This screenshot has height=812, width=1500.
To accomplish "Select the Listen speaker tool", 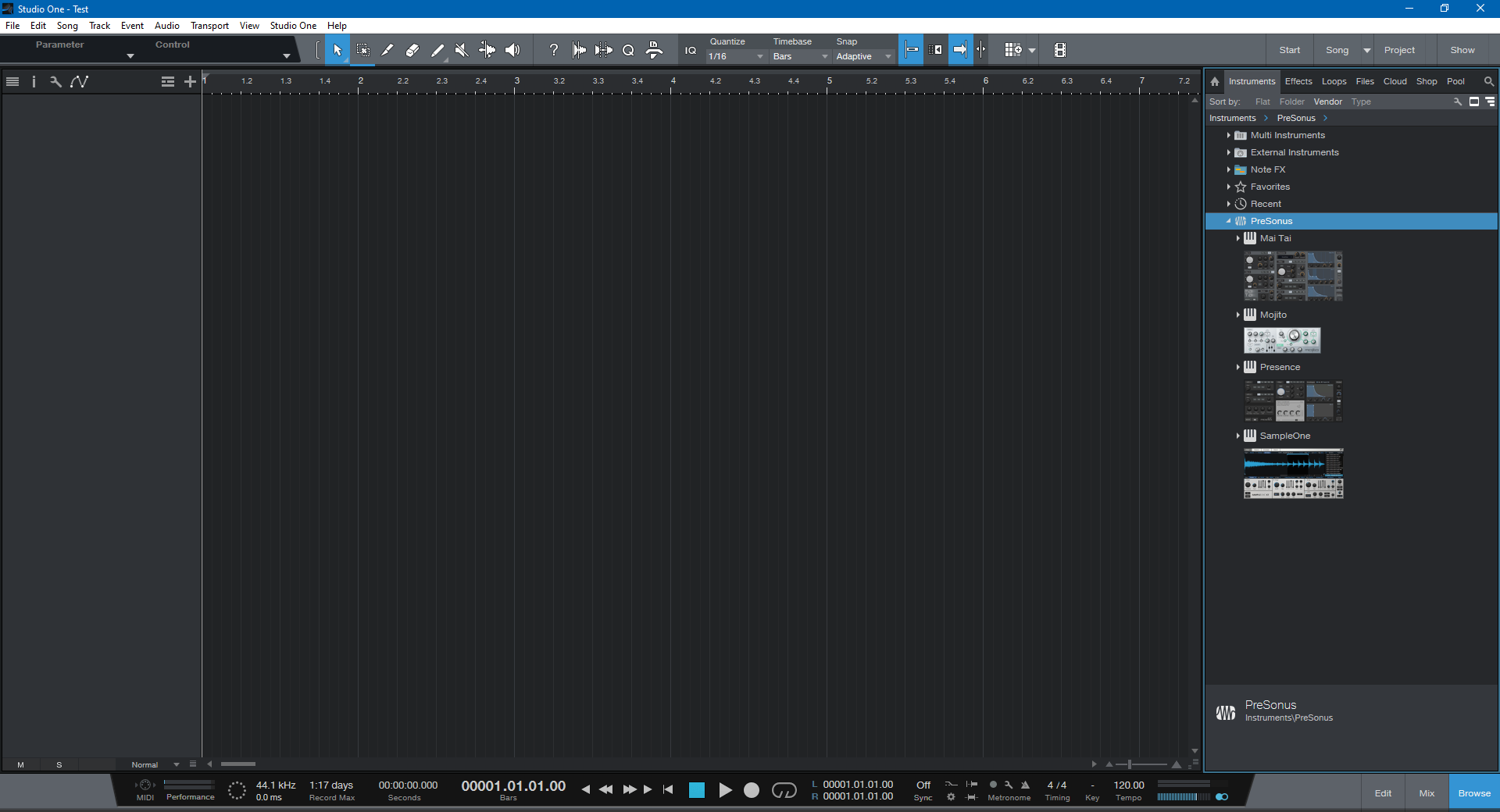I will point(512,50).
